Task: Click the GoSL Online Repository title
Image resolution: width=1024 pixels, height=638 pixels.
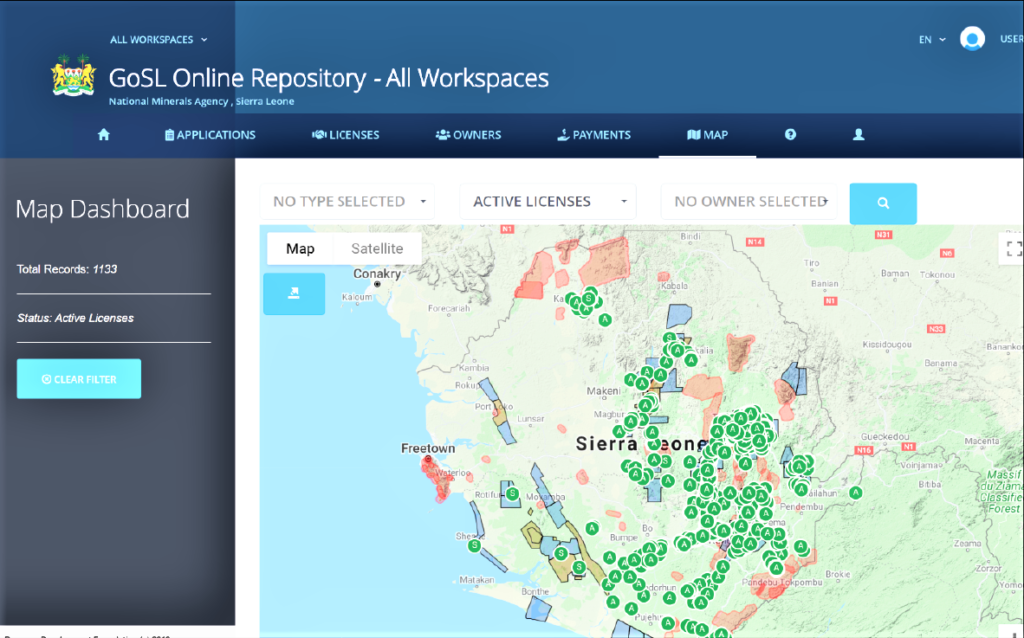Action: pyautogui.click(x=328, y=78)
